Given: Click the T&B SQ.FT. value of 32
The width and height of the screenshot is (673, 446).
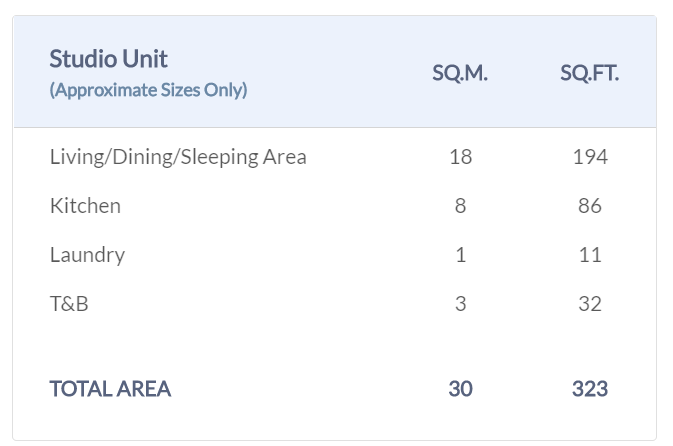Looking at the screenshot, I should coord(589,304).
